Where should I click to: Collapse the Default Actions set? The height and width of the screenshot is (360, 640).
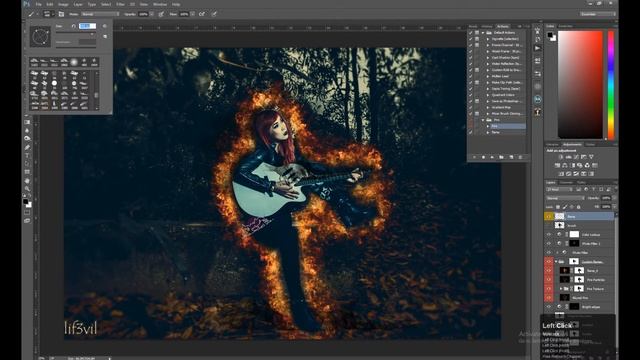coord(483,33)
